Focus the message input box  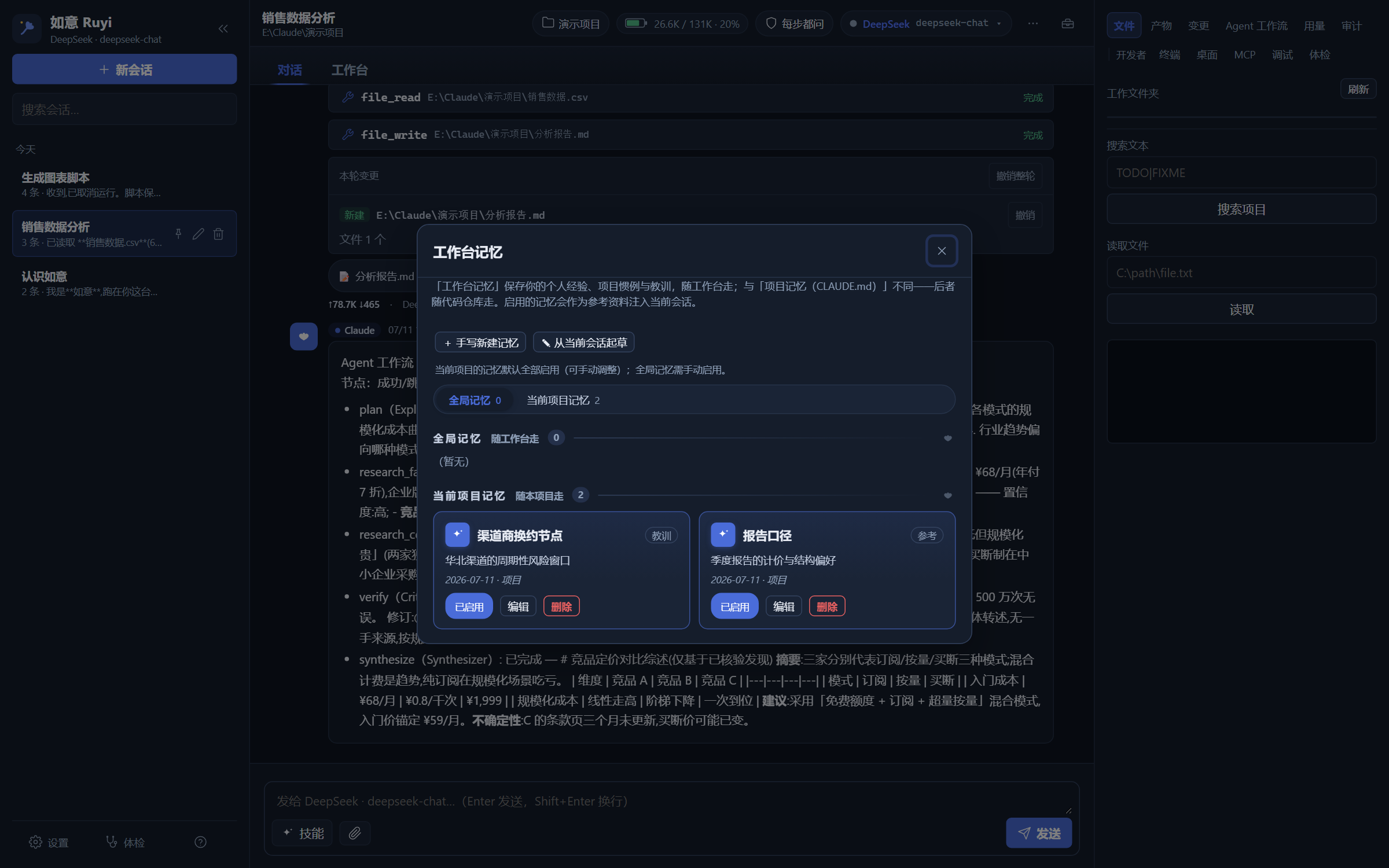coord(671,801)
